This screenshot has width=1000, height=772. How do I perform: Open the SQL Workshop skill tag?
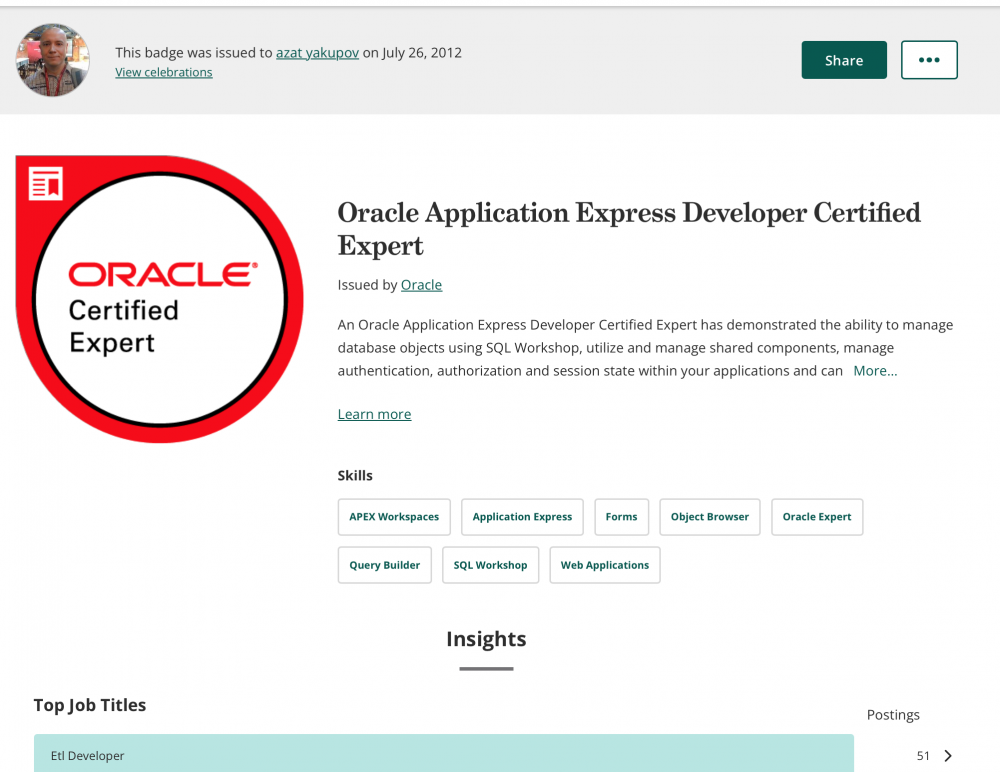(490, 565)
